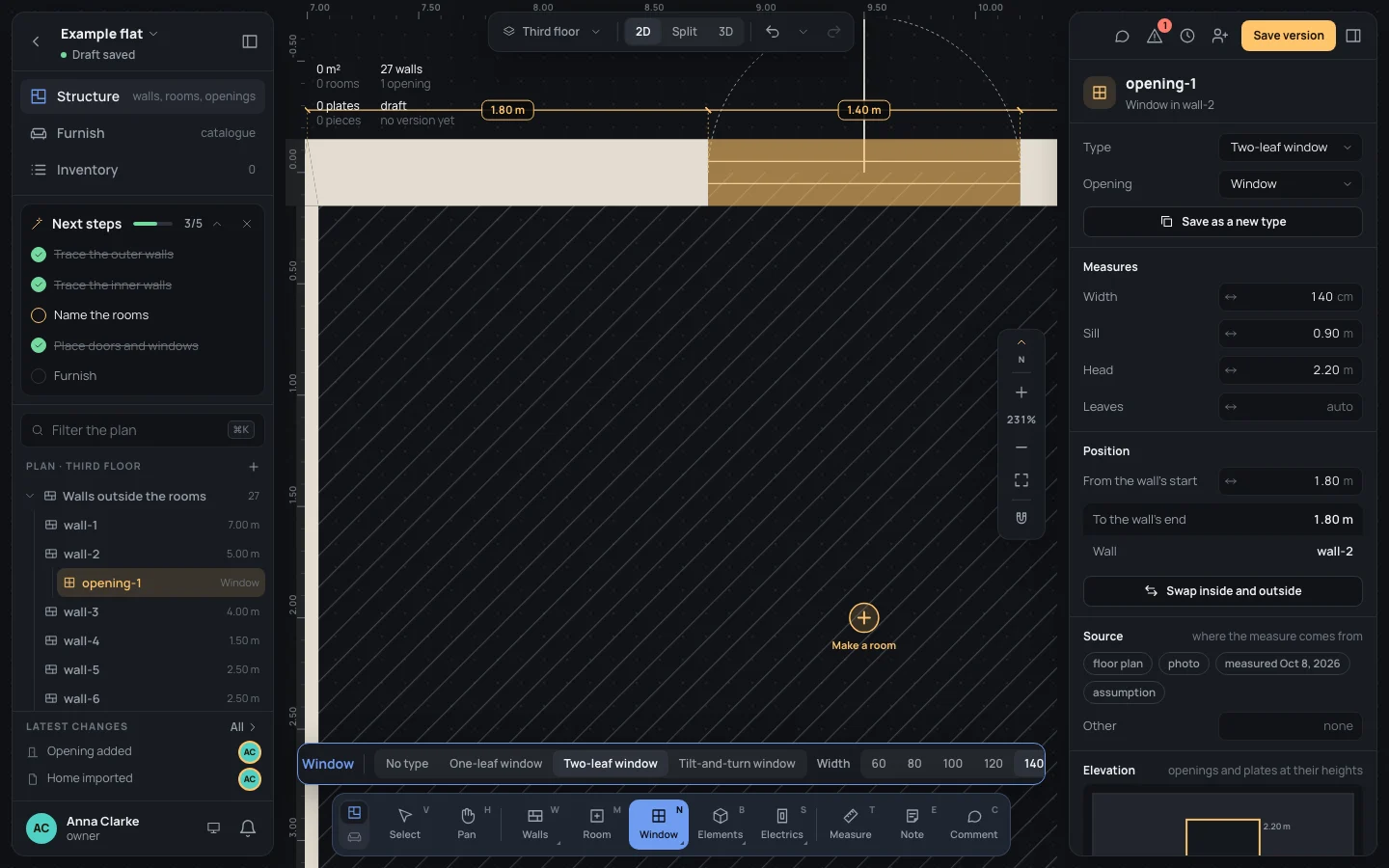Choose the Tilt-and-turn window type

737,764
